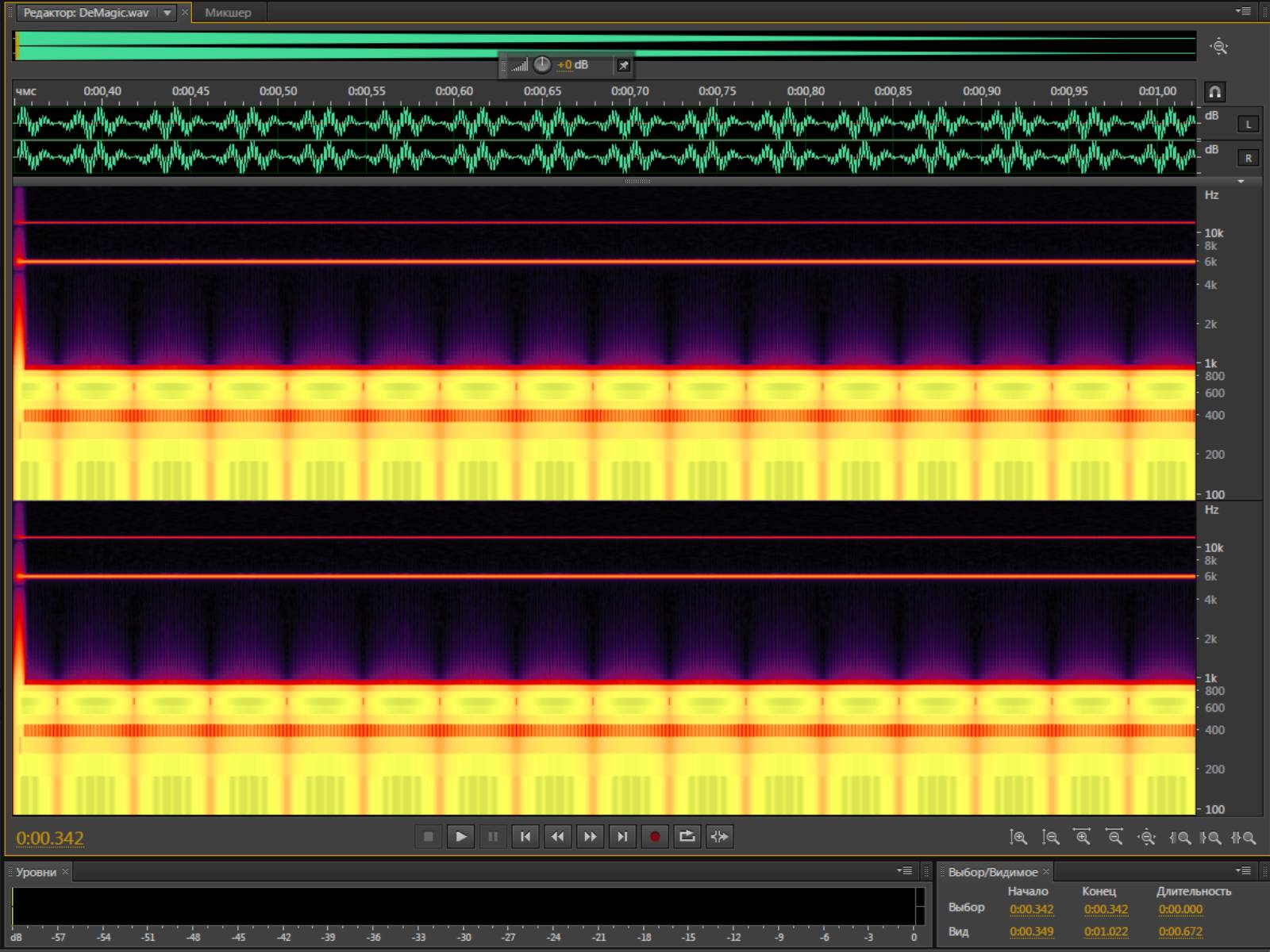Click the selection start time field 0:00.342
This screenshot has height=952, width=1270.
tap(1031, 909)
